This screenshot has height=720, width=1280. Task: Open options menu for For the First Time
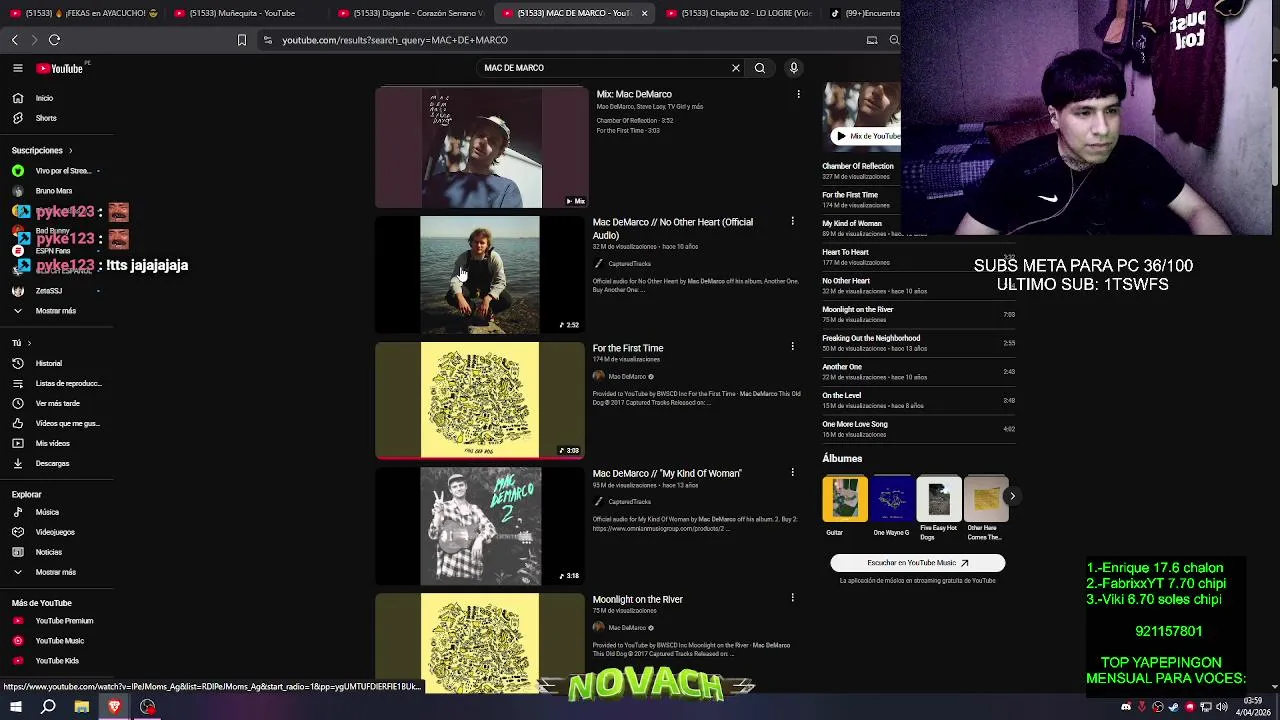(x=792, y=346)
